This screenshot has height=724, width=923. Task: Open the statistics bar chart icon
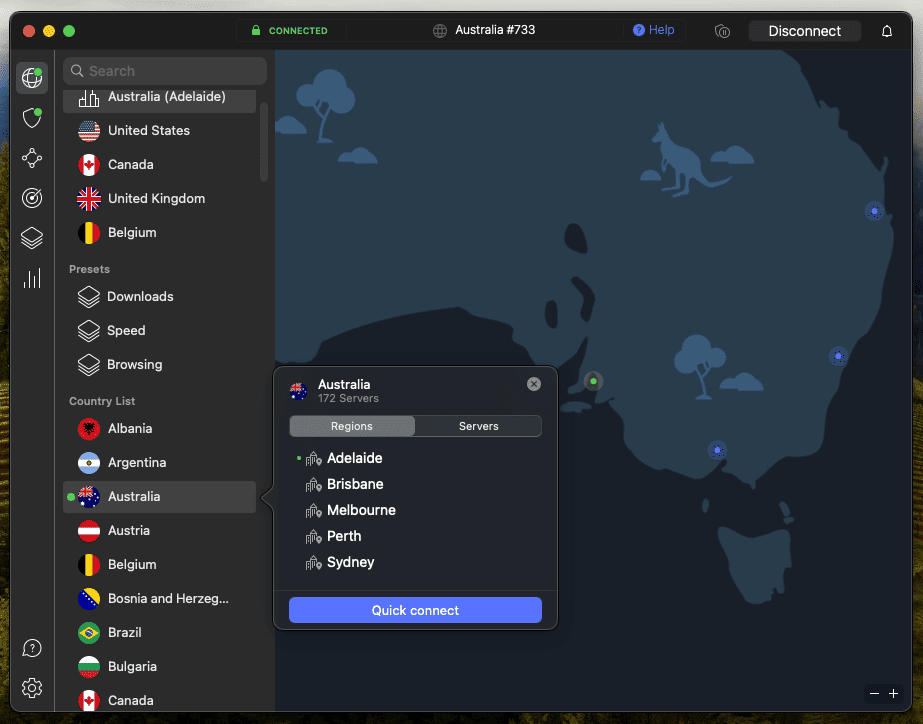[x=32, y=278]
